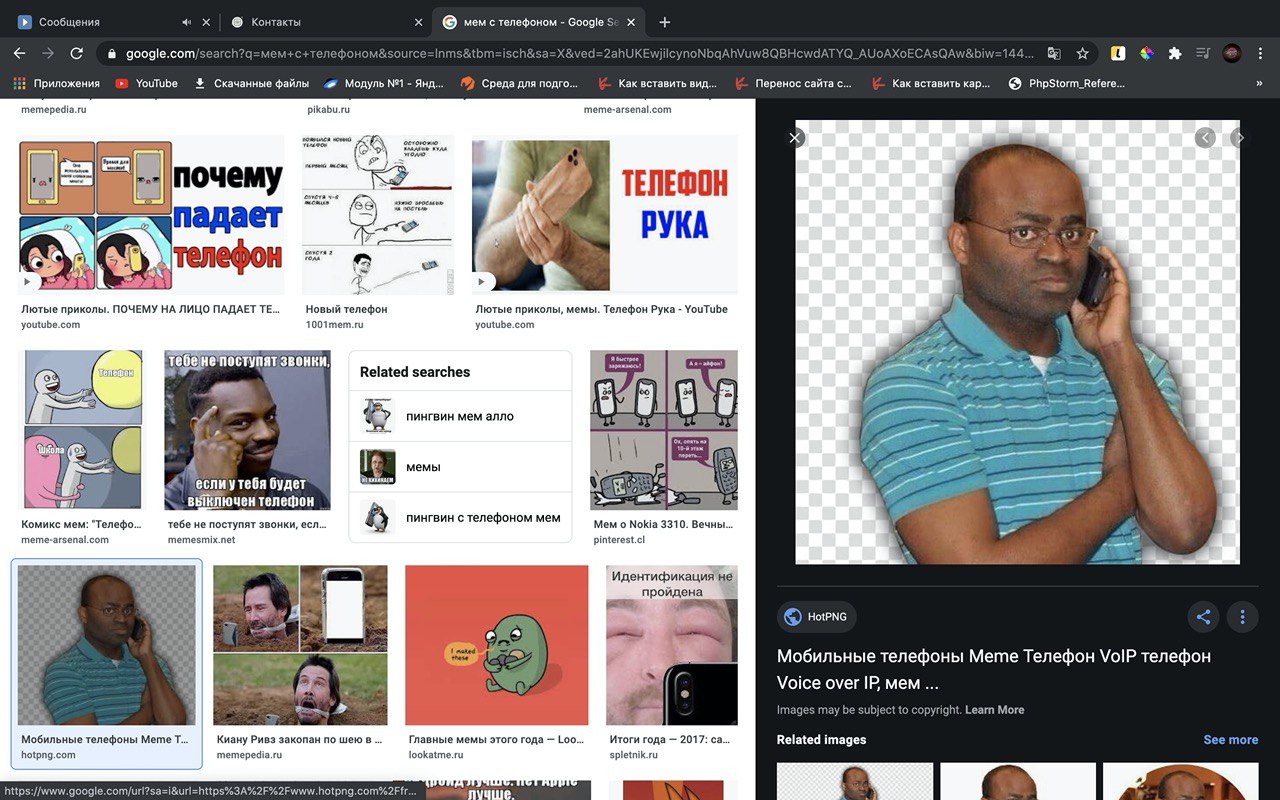This screenshot has width=1280, height=800.
Task: Open the Приложения bookmark
Action: 56,84
